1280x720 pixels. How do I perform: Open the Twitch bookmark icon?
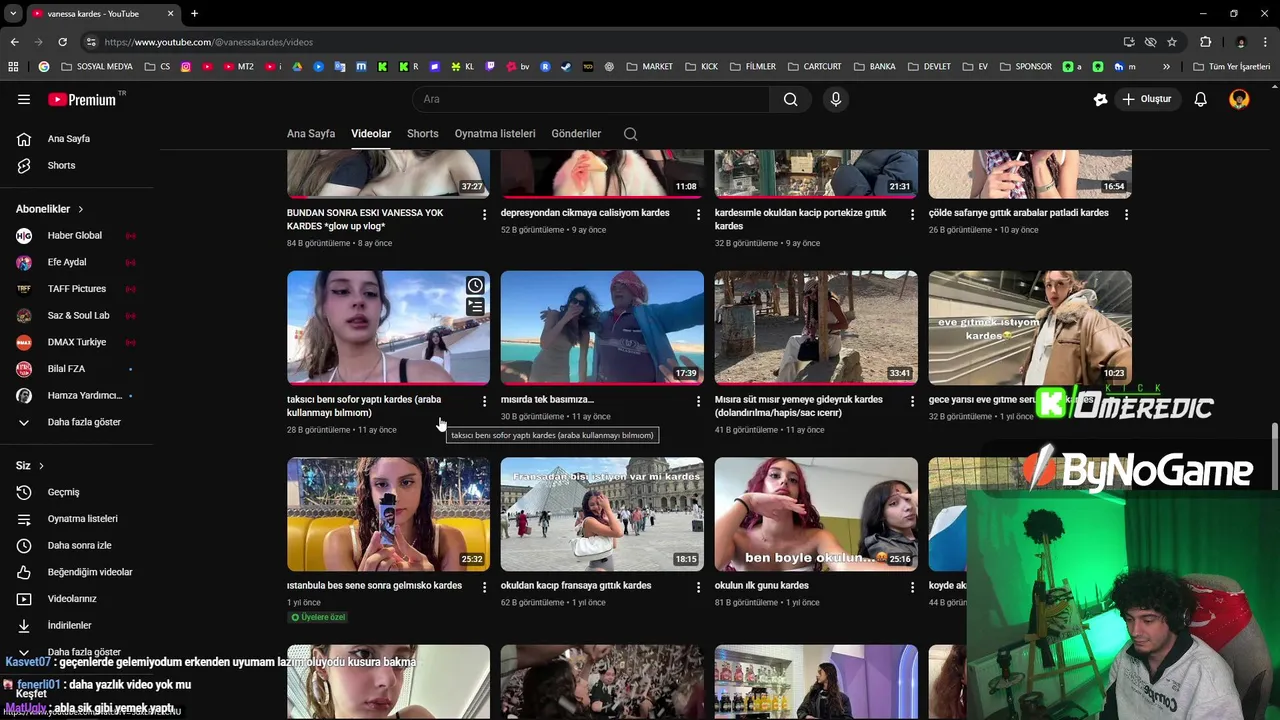coord(490,67)
